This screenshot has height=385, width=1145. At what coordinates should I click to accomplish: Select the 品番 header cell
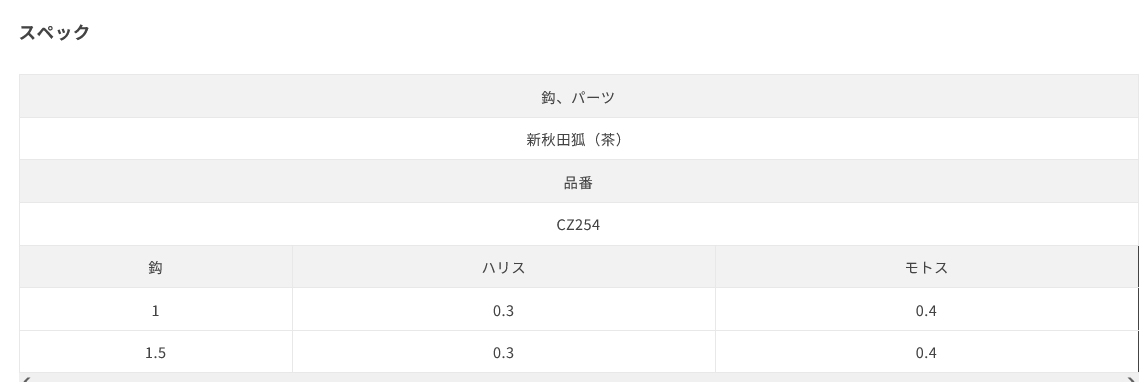[578, 182]
